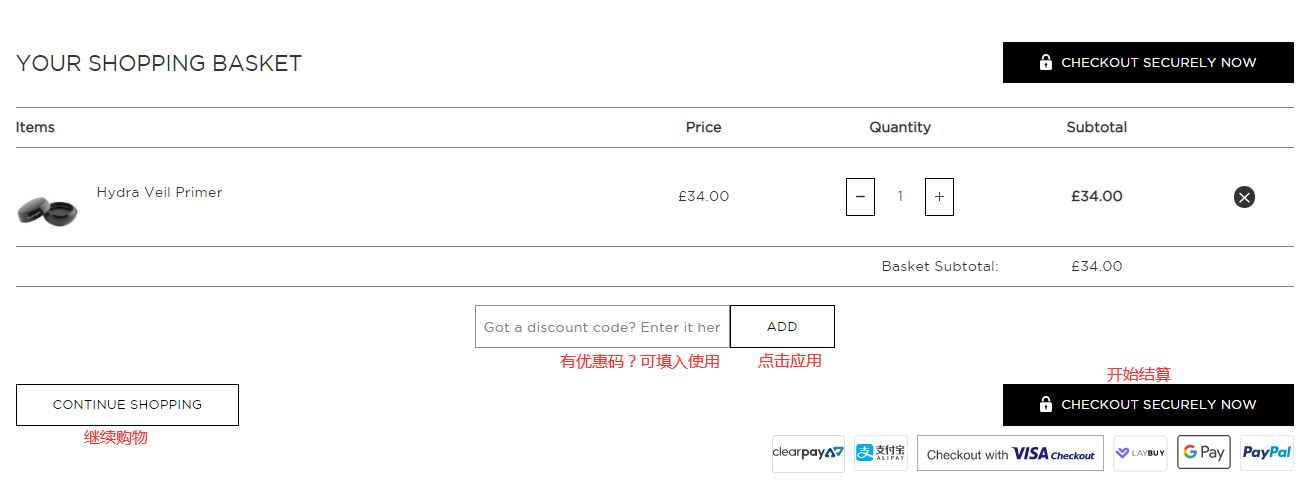This screenshot has width=1303, height=483.
Task: Decrease the quantity with the minus button
Action: click(860, 197)
